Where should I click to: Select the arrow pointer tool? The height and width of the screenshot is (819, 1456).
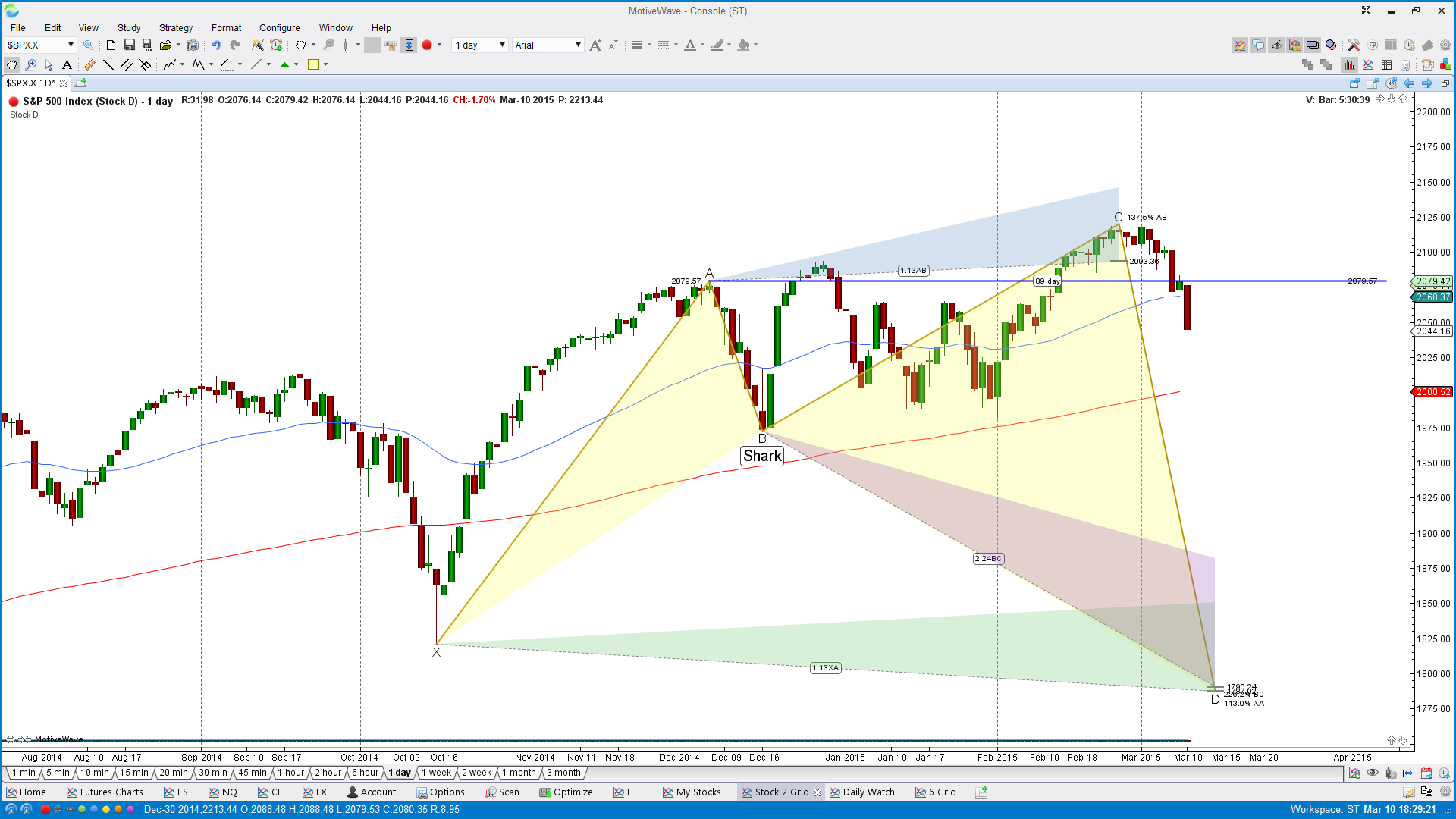point(49,65)
